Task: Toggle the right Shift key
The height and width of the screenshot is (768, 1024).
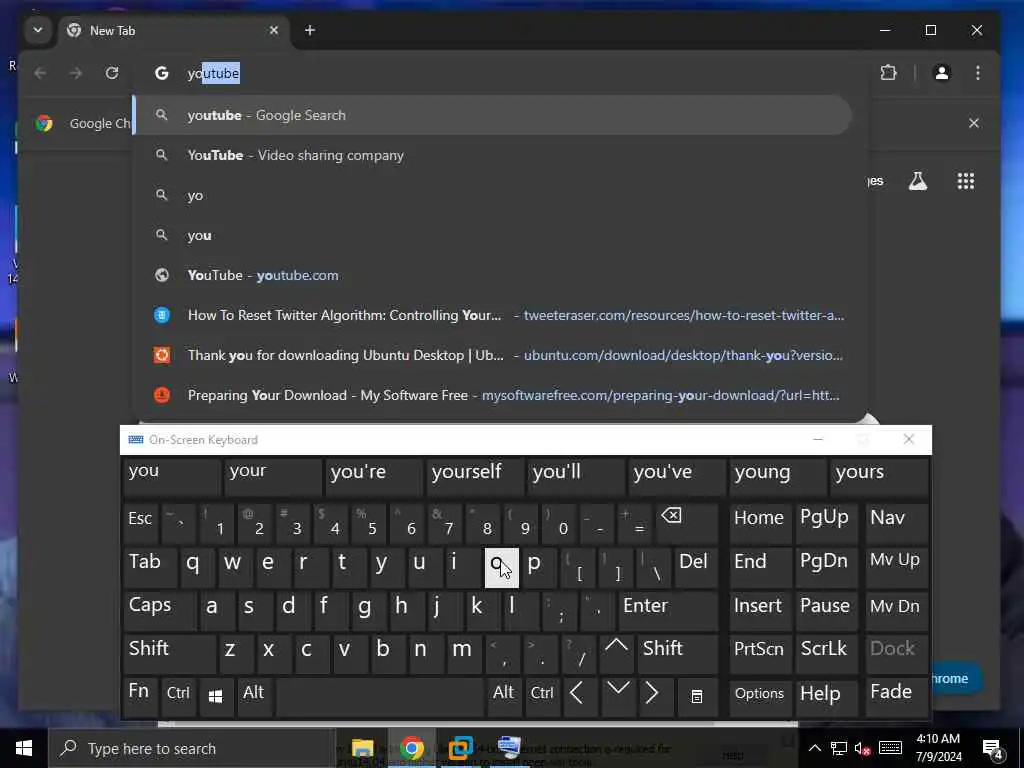Action: pyautogui.click(x=677, y=652)
